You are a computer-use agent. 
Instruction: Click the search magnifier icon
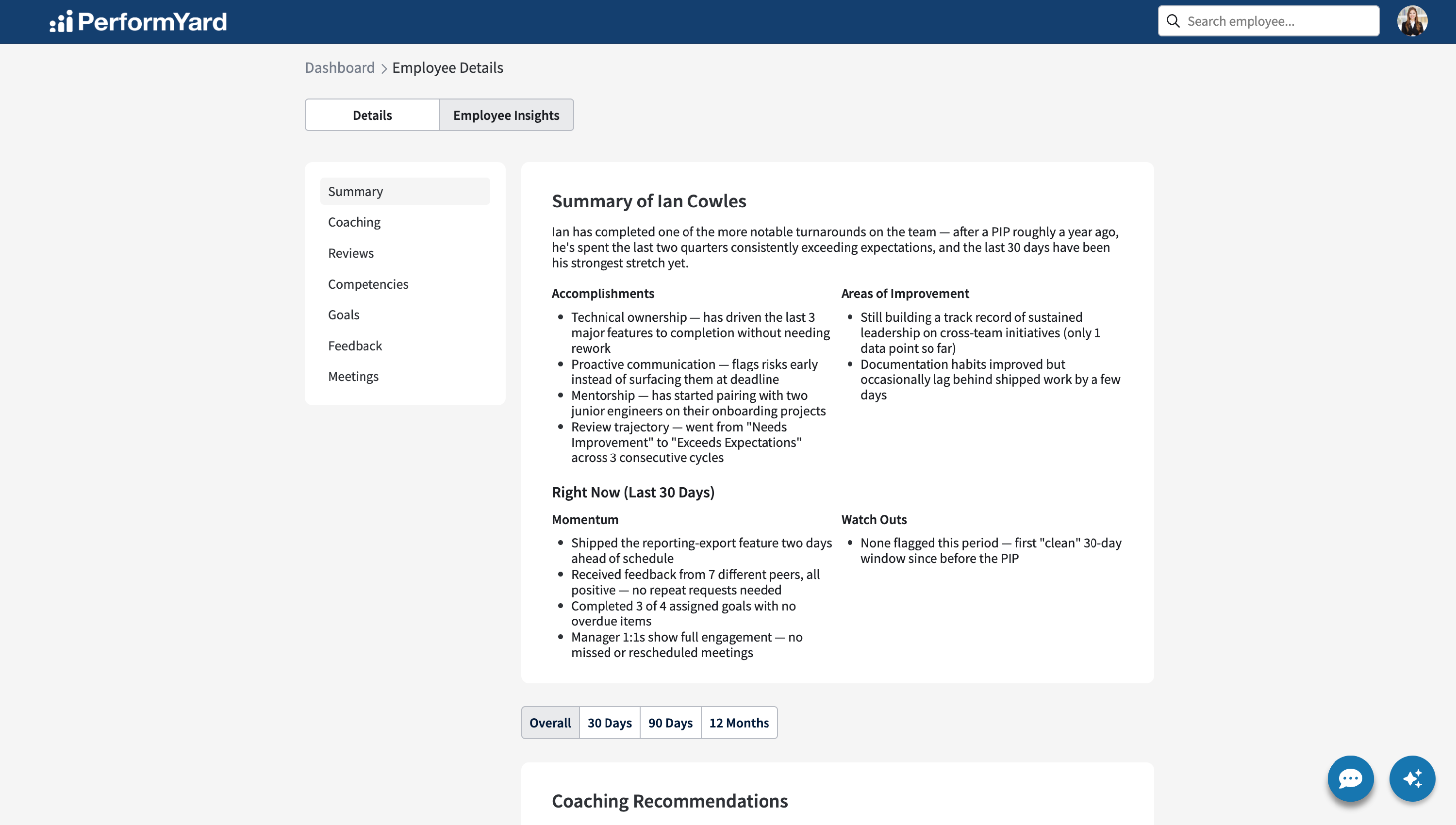click(1173, 21)
